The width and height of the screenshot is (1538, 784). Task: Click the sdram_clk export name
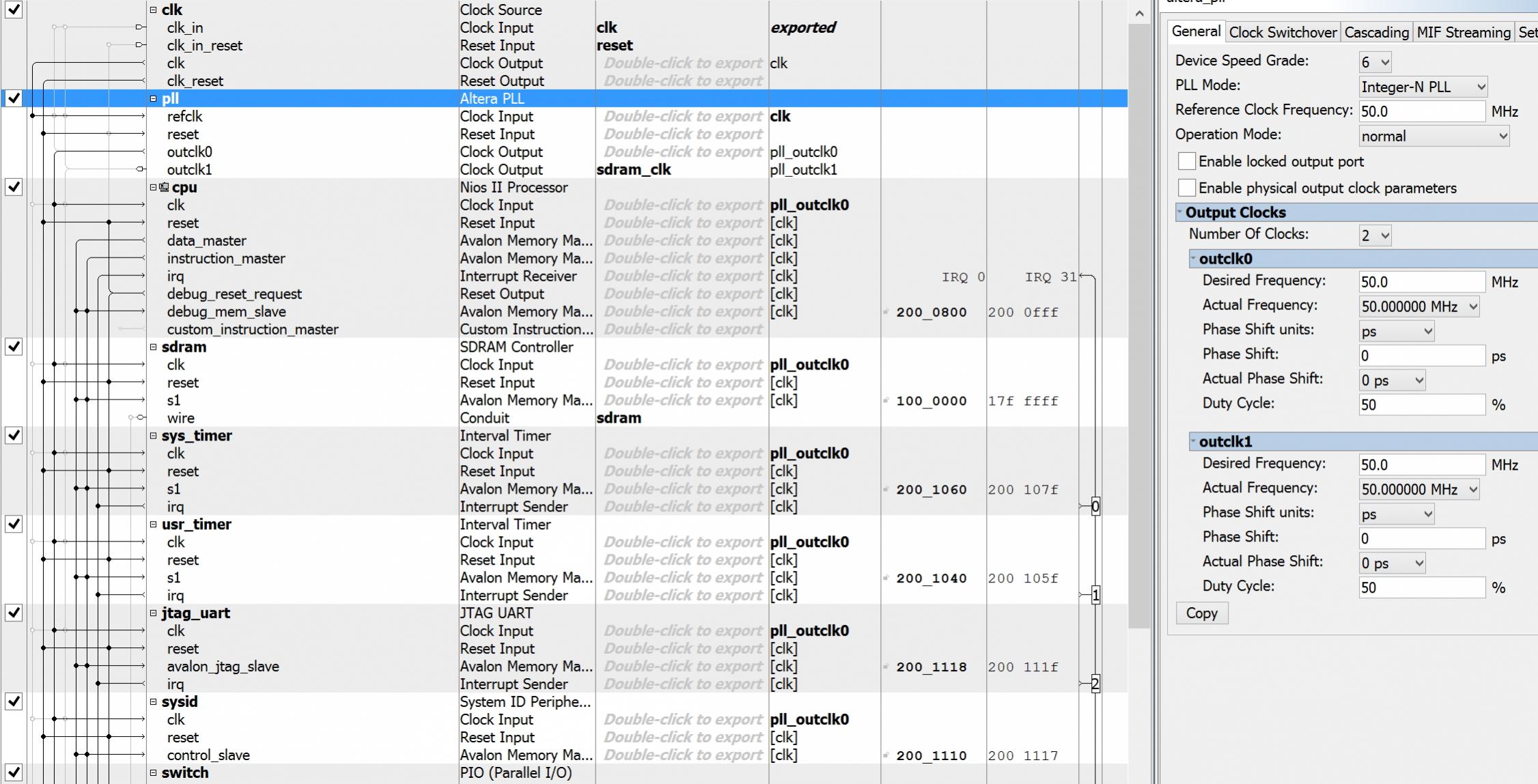click(x=633, y=169)
